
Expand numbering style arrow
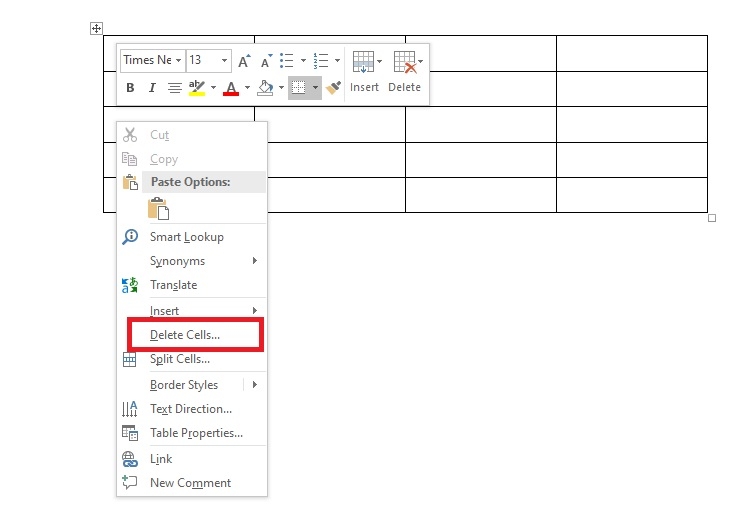point(337,61)
